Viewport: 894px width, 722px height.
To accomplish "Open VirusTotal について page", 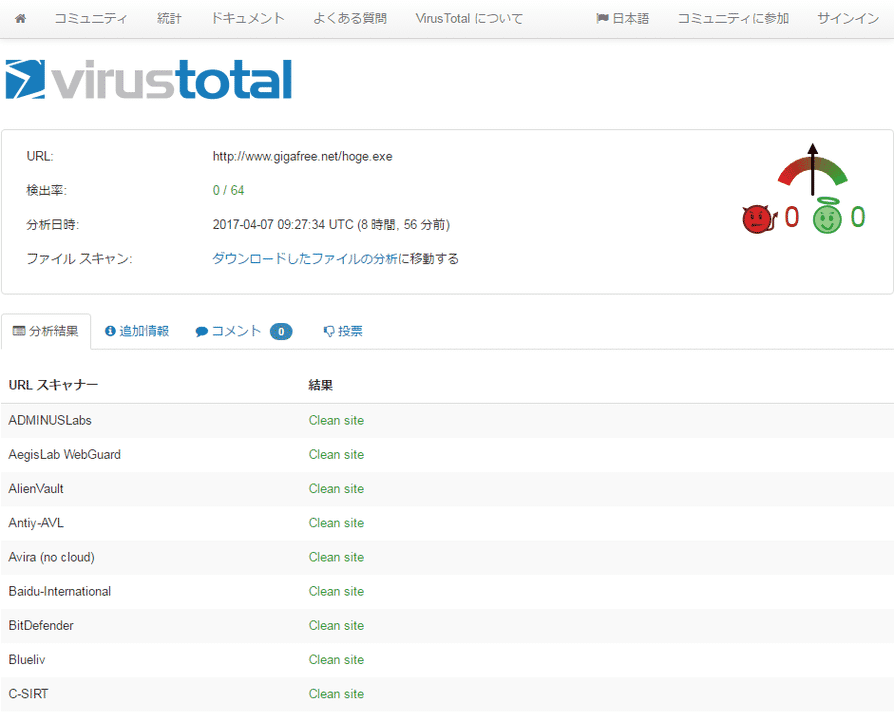I will pos(469,18).
